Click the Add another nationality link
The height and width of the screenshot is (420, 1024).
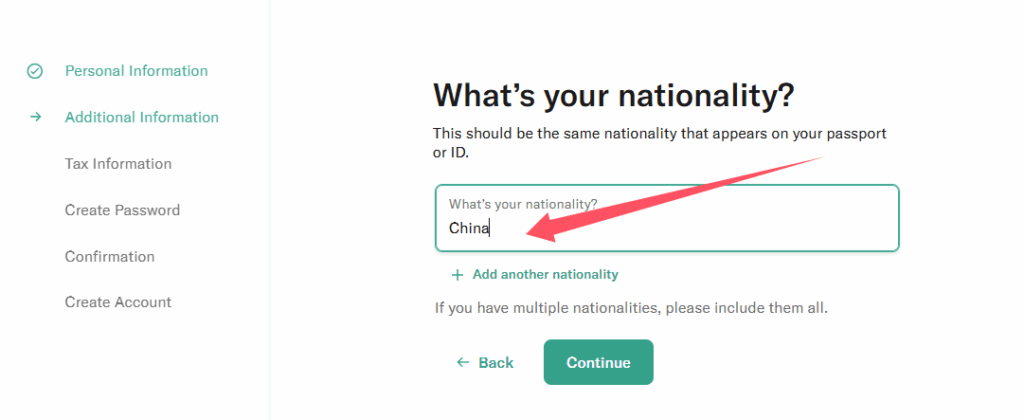[545, 274]
